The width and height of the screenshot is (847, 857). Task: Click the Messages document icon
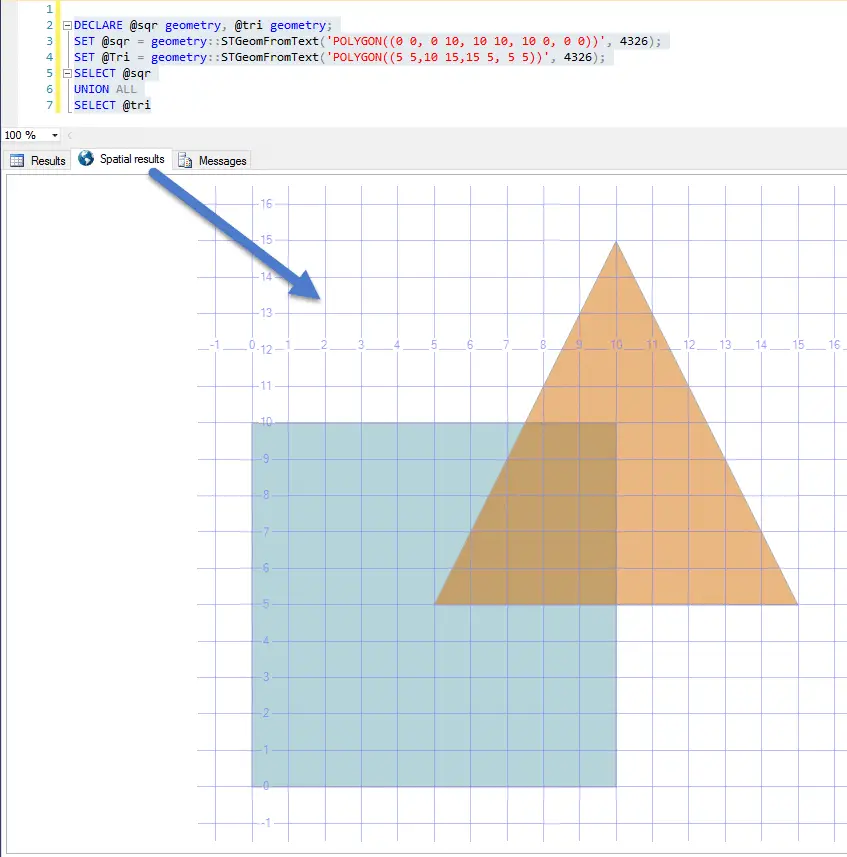point(185,160)
